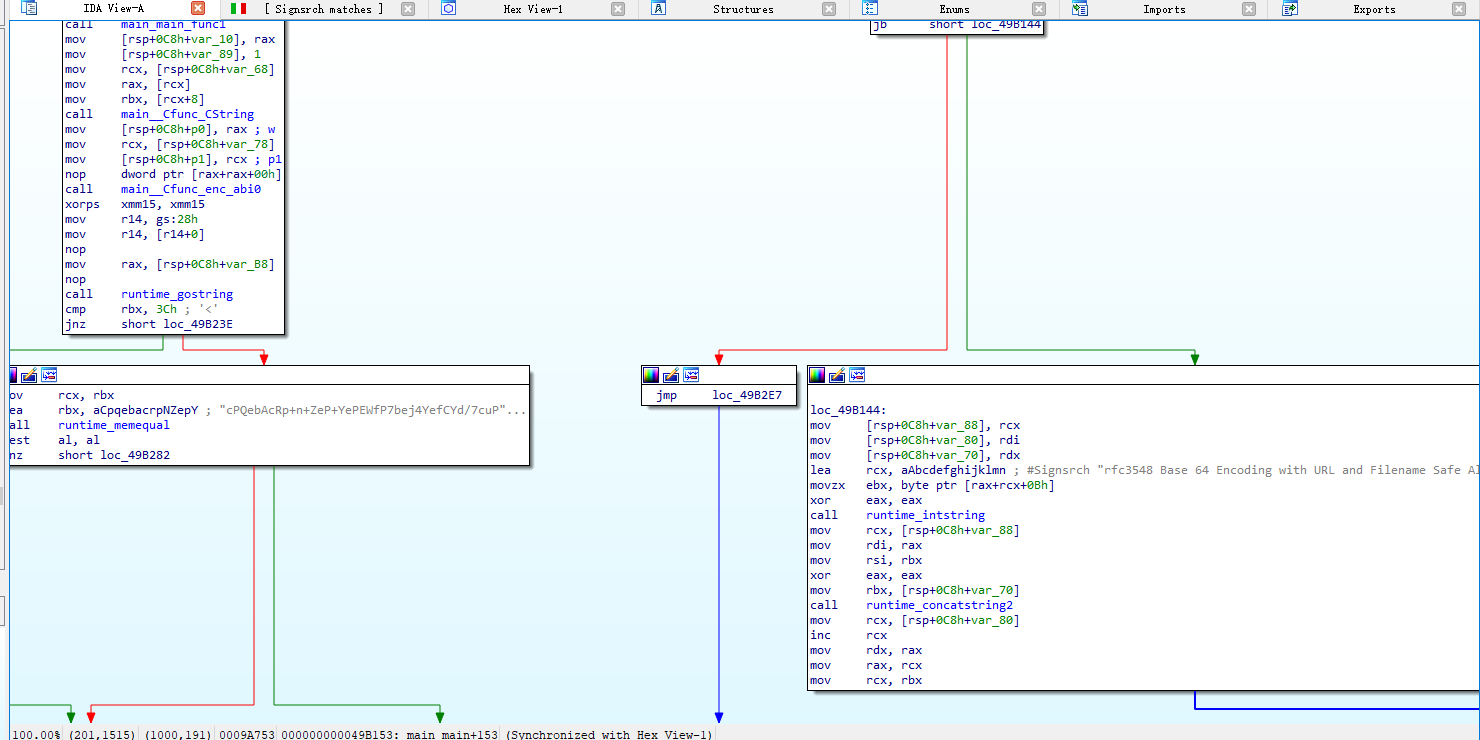Switch to the Signsrch matches tab
1480x740 pixels.
[324, 9]
